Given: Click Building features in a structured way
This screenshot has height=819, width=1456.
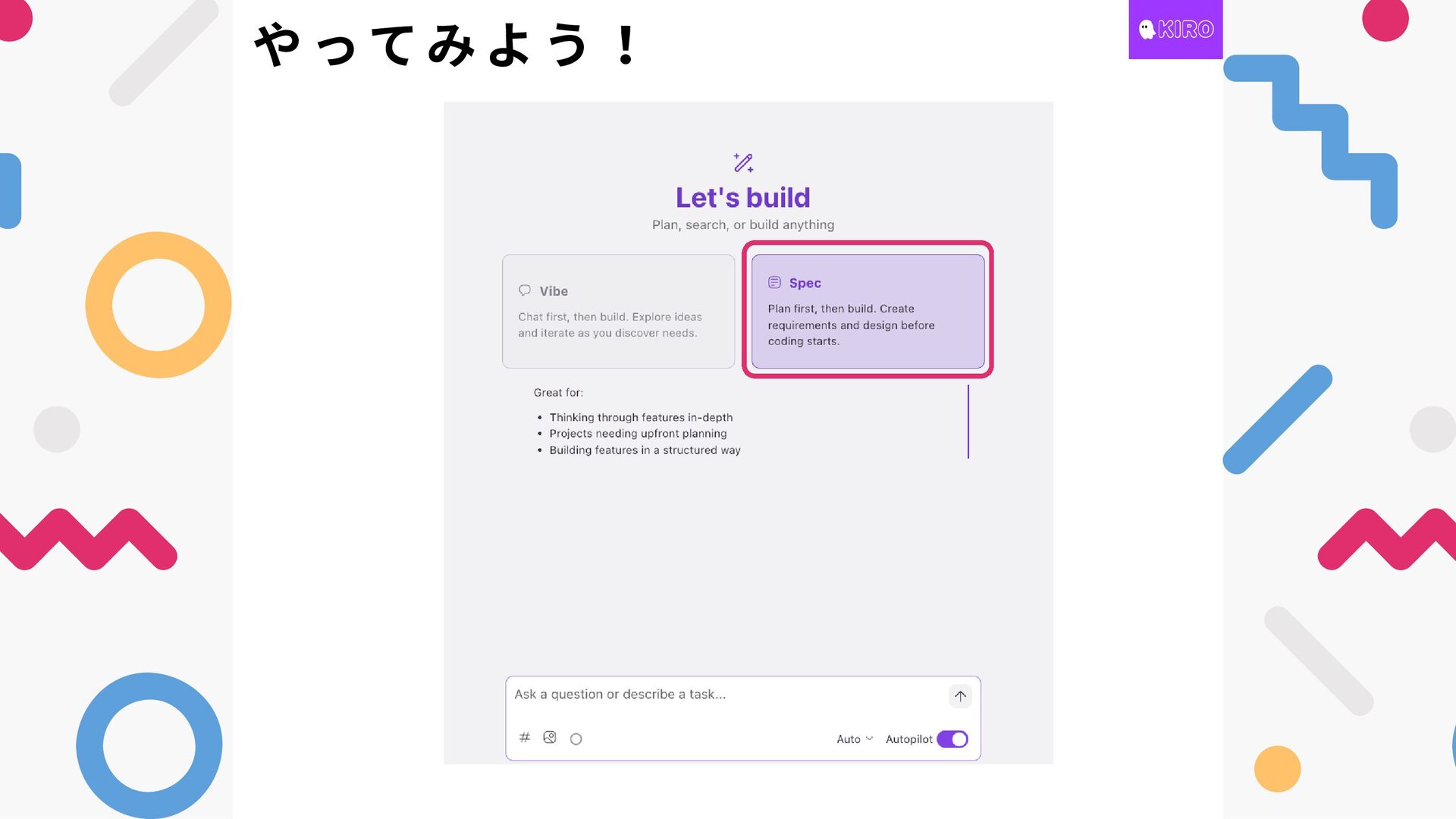Looking at the screenshot, I should 645,450.
